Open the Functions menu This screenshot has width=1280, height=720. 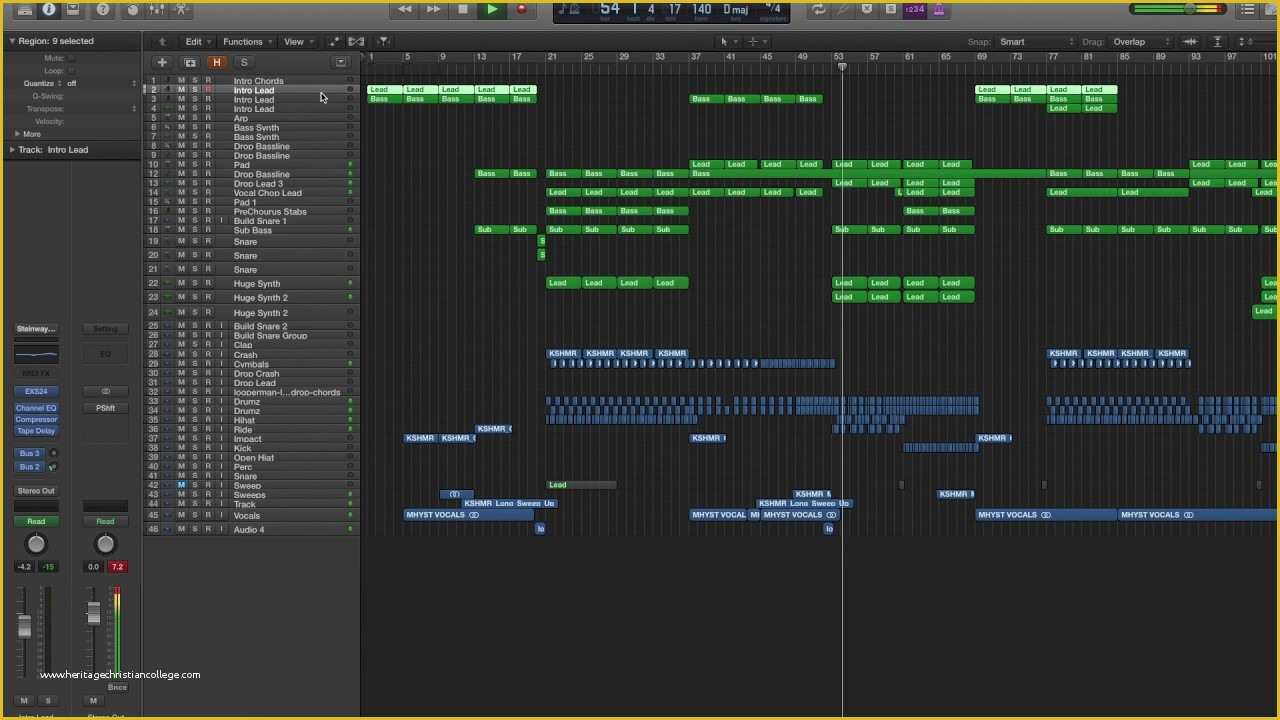(x=247, y=42)
